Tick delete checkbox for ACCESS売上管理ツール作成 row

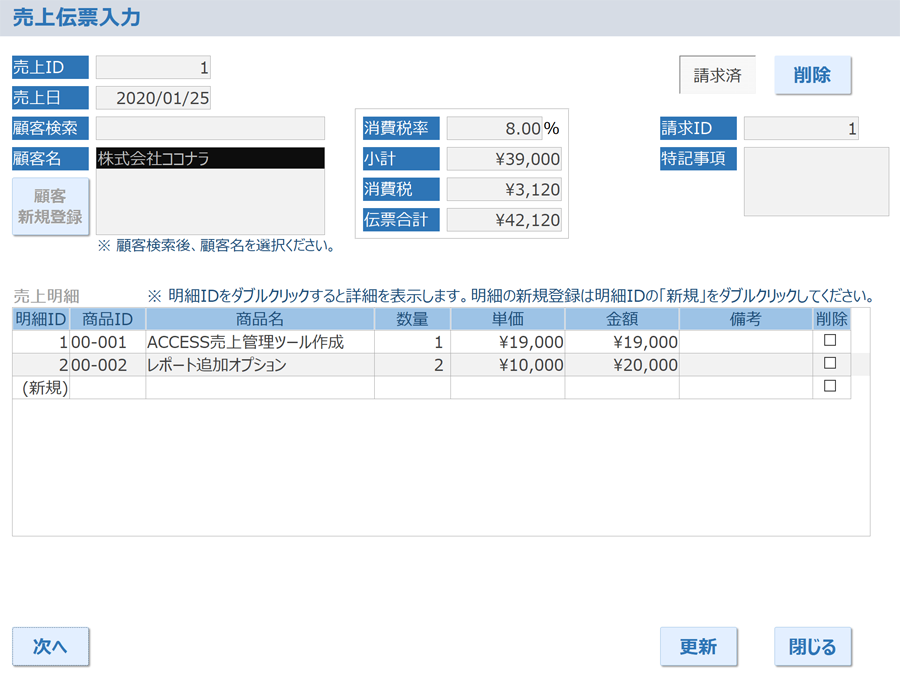coord(829,341)
